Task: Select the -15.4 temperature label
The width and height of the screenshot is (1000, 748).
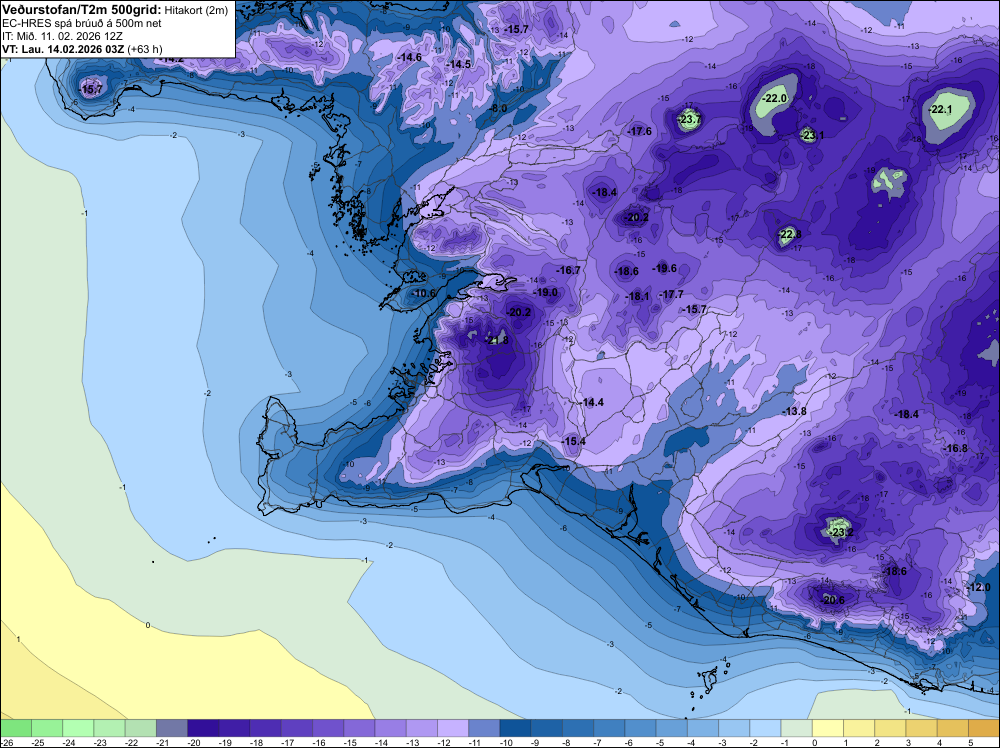Action: tap(573, 441)
